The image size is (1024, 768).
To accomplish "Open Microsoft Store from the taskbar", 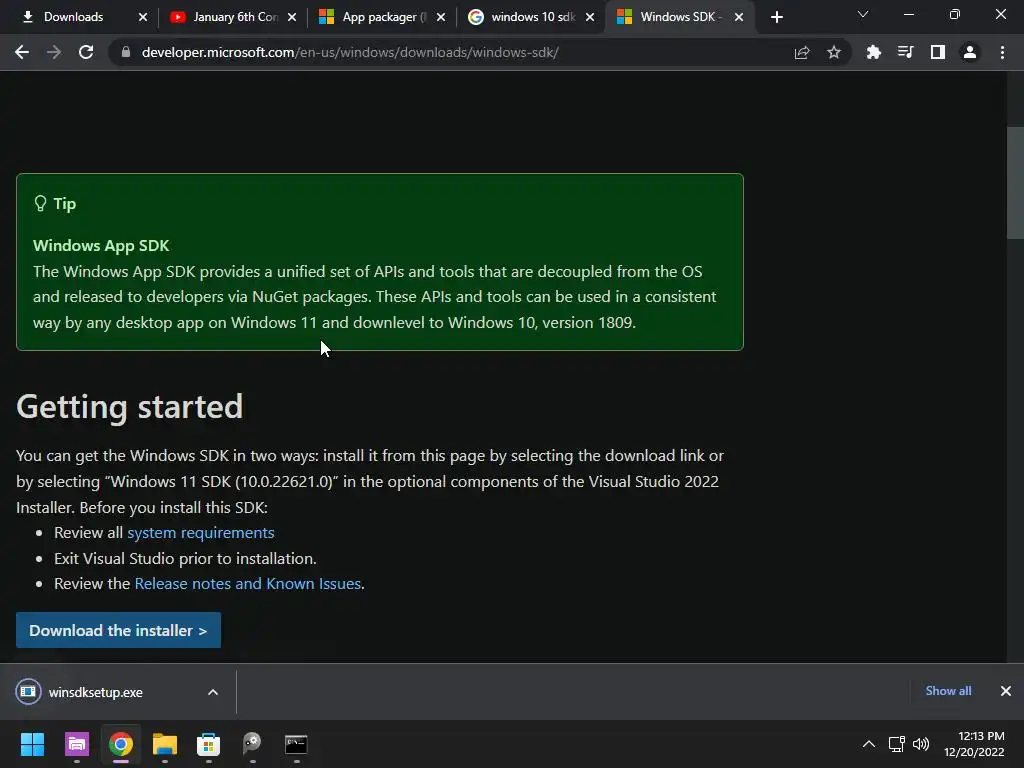I will click(208, 744).
